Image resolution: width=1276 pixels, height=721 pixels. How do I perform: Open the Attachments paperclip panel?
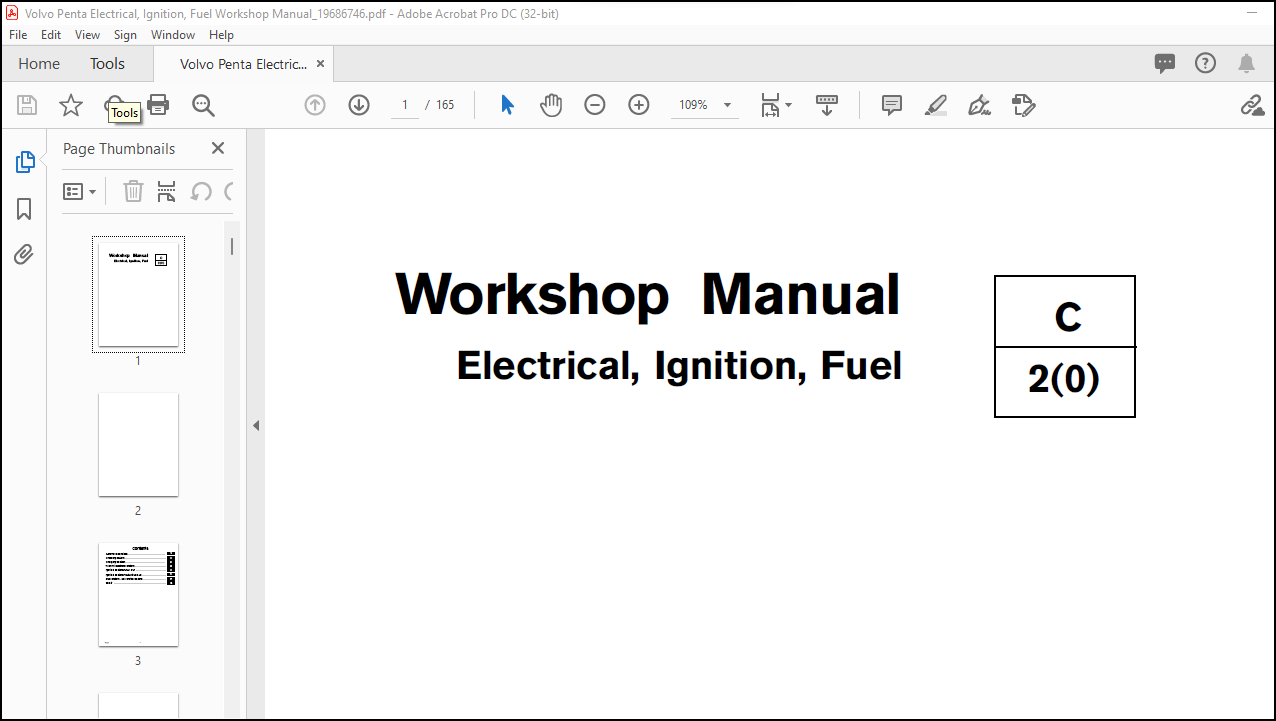pyautogui.click(x=24, y=255)
